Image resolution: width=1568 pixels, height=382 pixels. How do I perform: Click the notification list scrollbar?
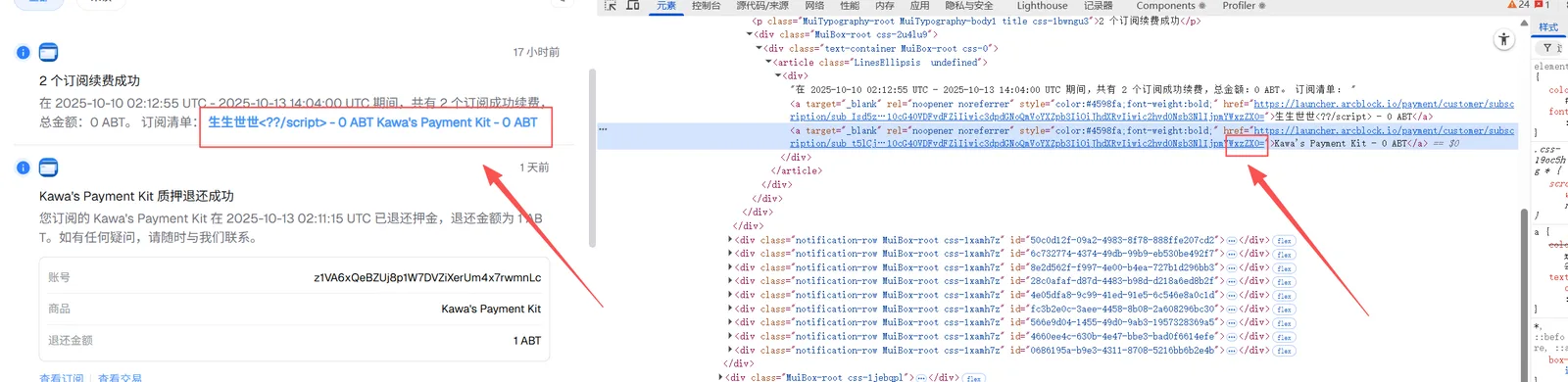pos(592,158)
